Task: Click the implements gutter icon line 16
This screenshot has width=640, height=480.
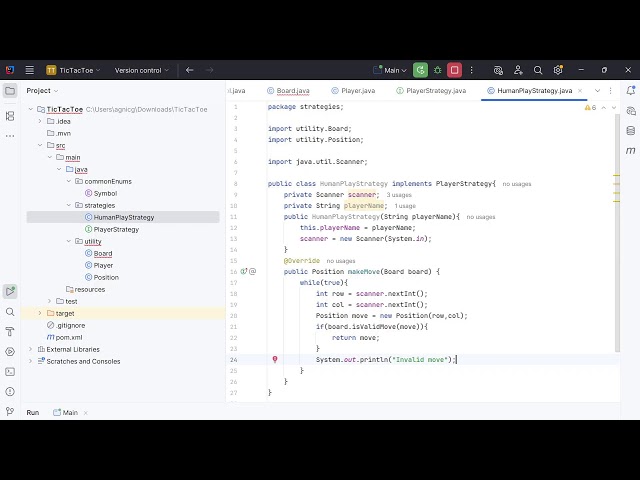Action: coord(244,271)
